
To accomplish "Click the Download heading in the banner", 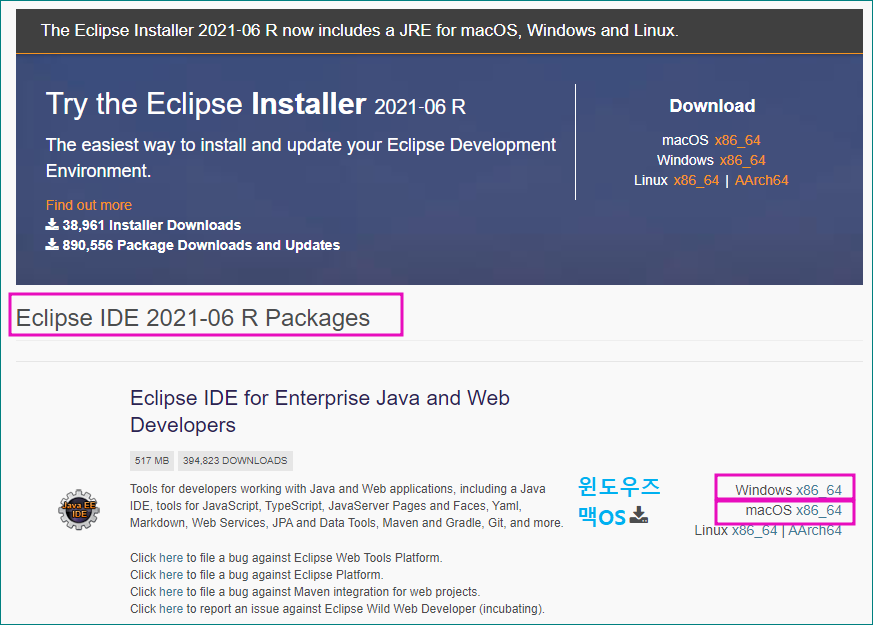I will tap(712, 106).
